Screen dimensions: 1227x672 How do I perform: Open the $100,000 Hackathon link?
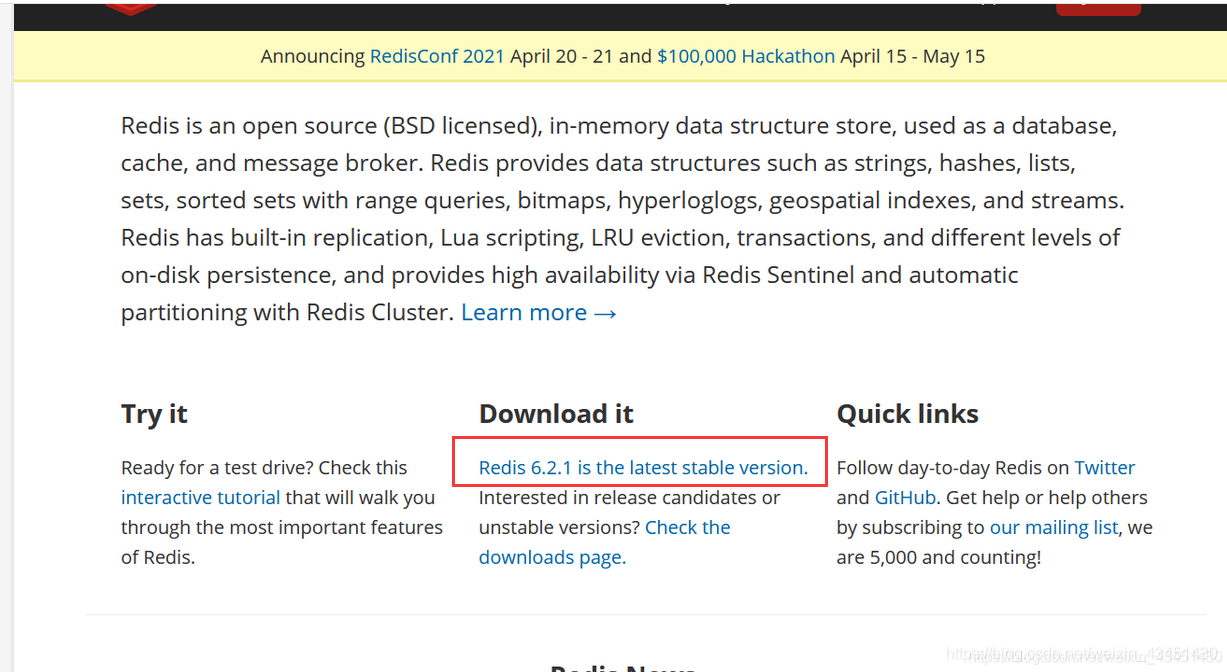746,56
